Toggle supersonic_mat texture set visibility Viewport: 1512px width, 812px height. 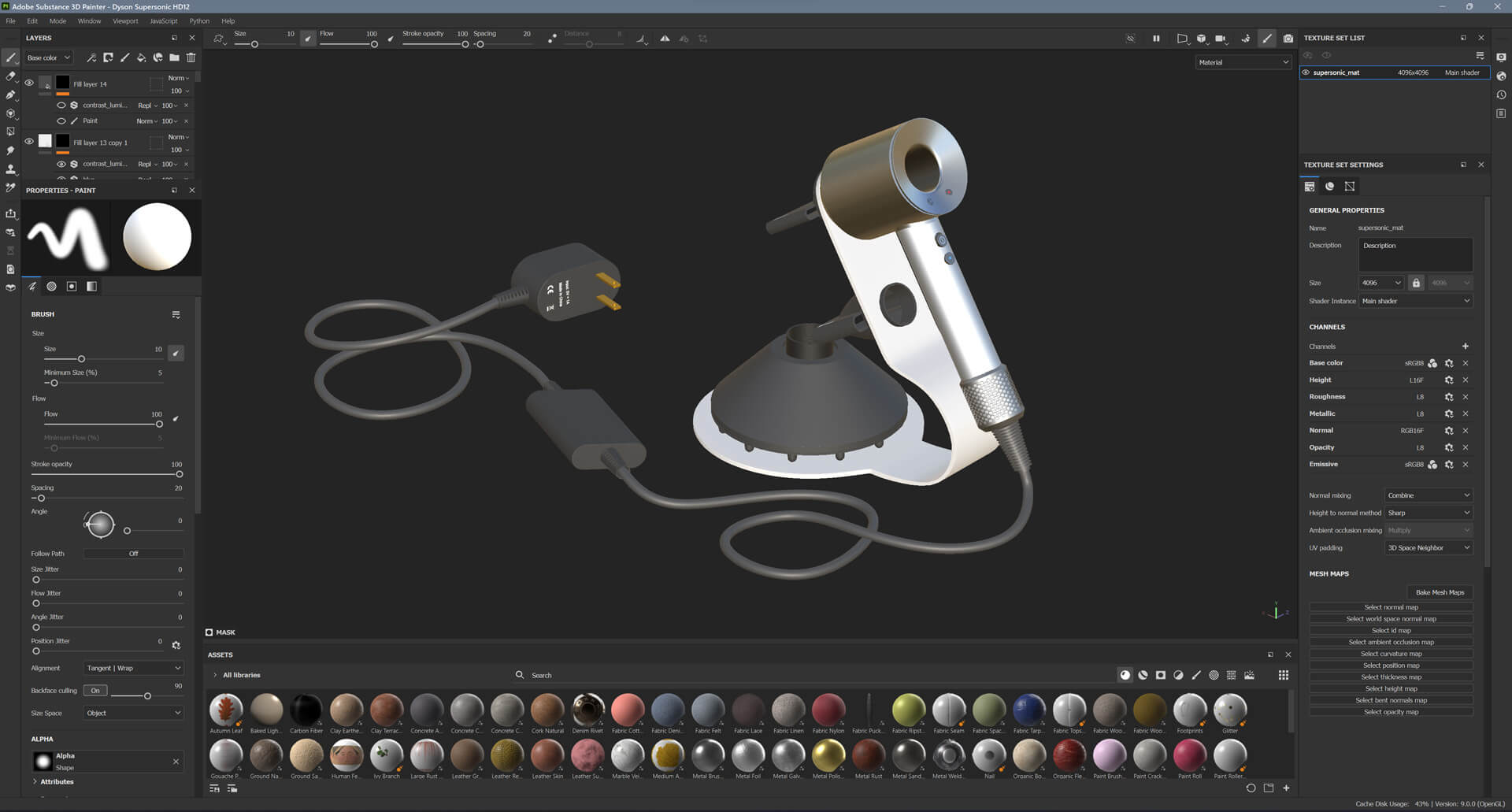[x=1306, y=72]
